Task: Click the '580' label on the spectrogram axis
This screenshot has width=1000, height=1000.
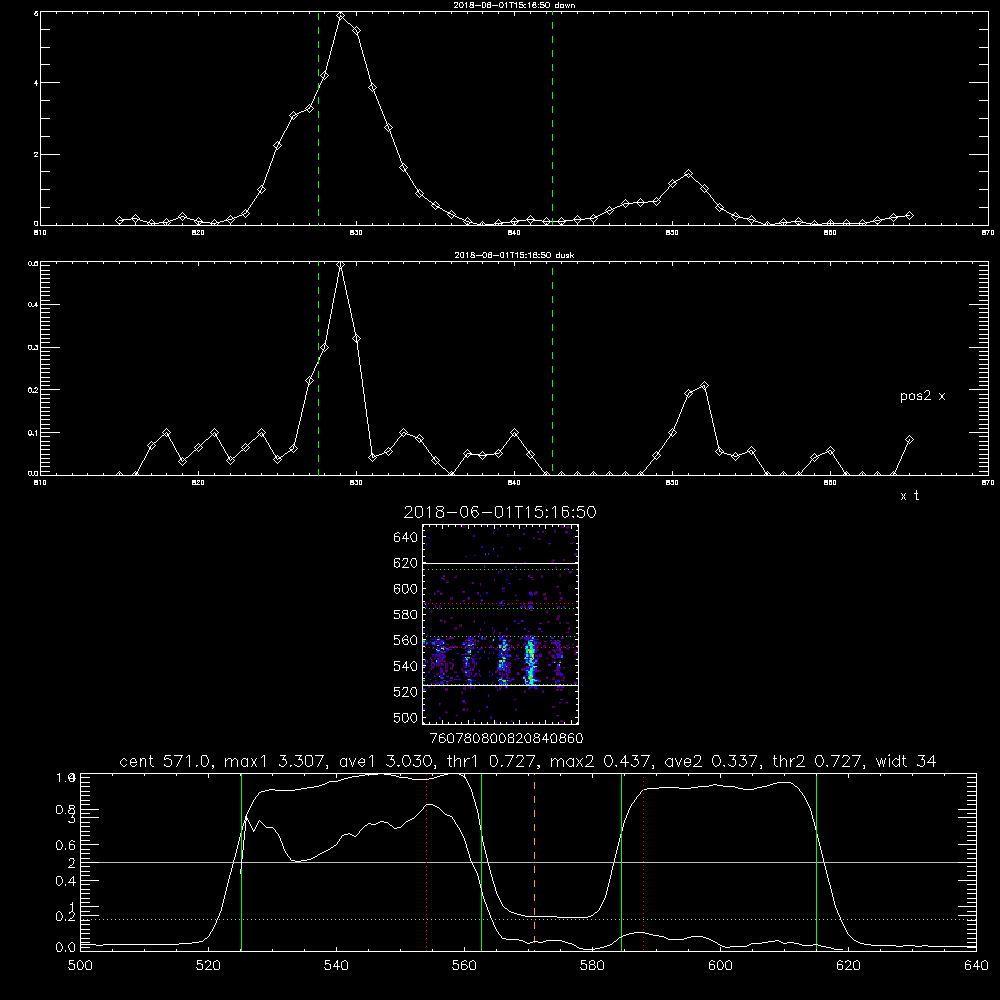Action: click(406, 615)
